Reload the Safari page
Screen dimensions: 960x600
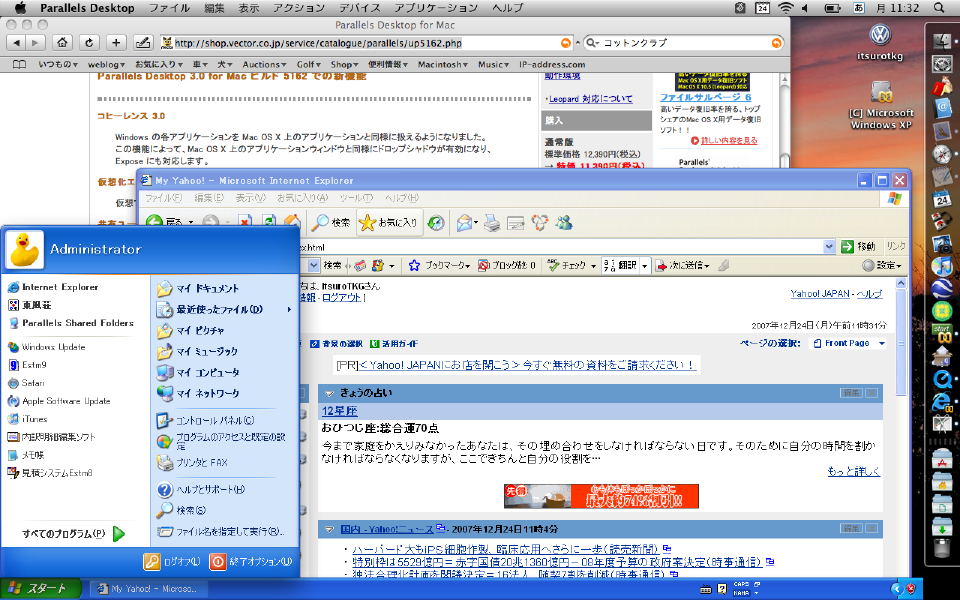[x=89, y=43]
